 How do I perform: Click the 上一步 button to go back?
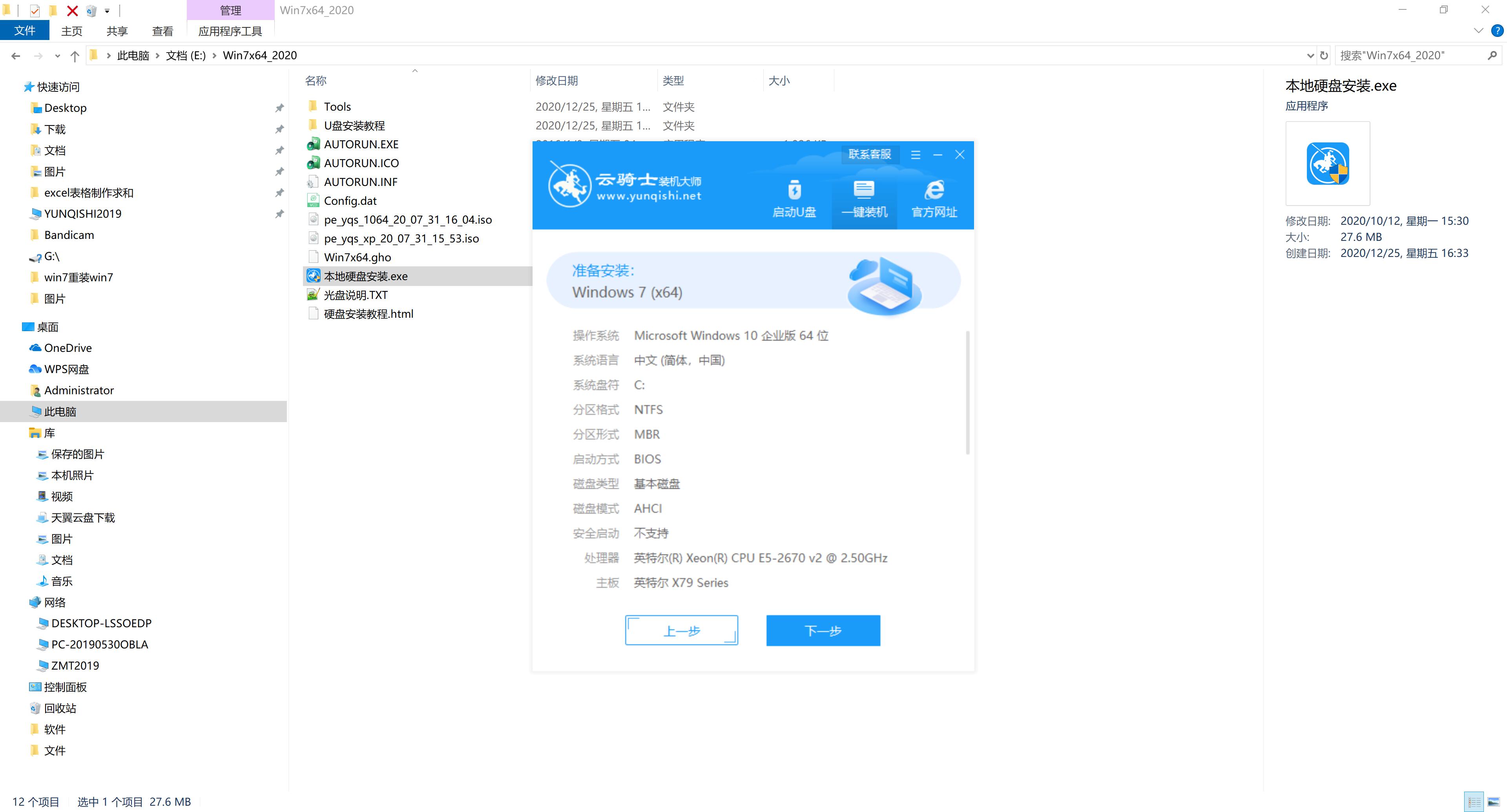point(682,630)
